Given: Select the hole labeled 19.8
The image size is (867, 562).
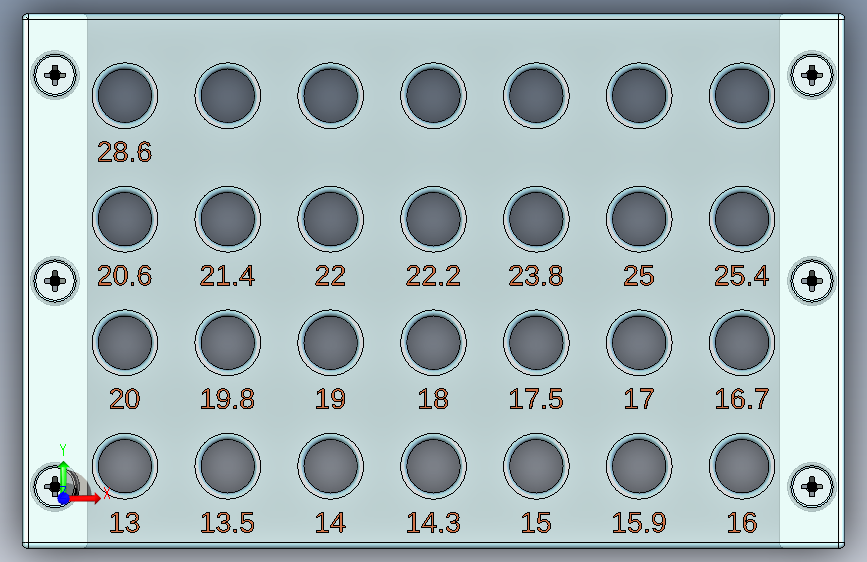Looking at the screenshot, I should [x=228, y=342].
